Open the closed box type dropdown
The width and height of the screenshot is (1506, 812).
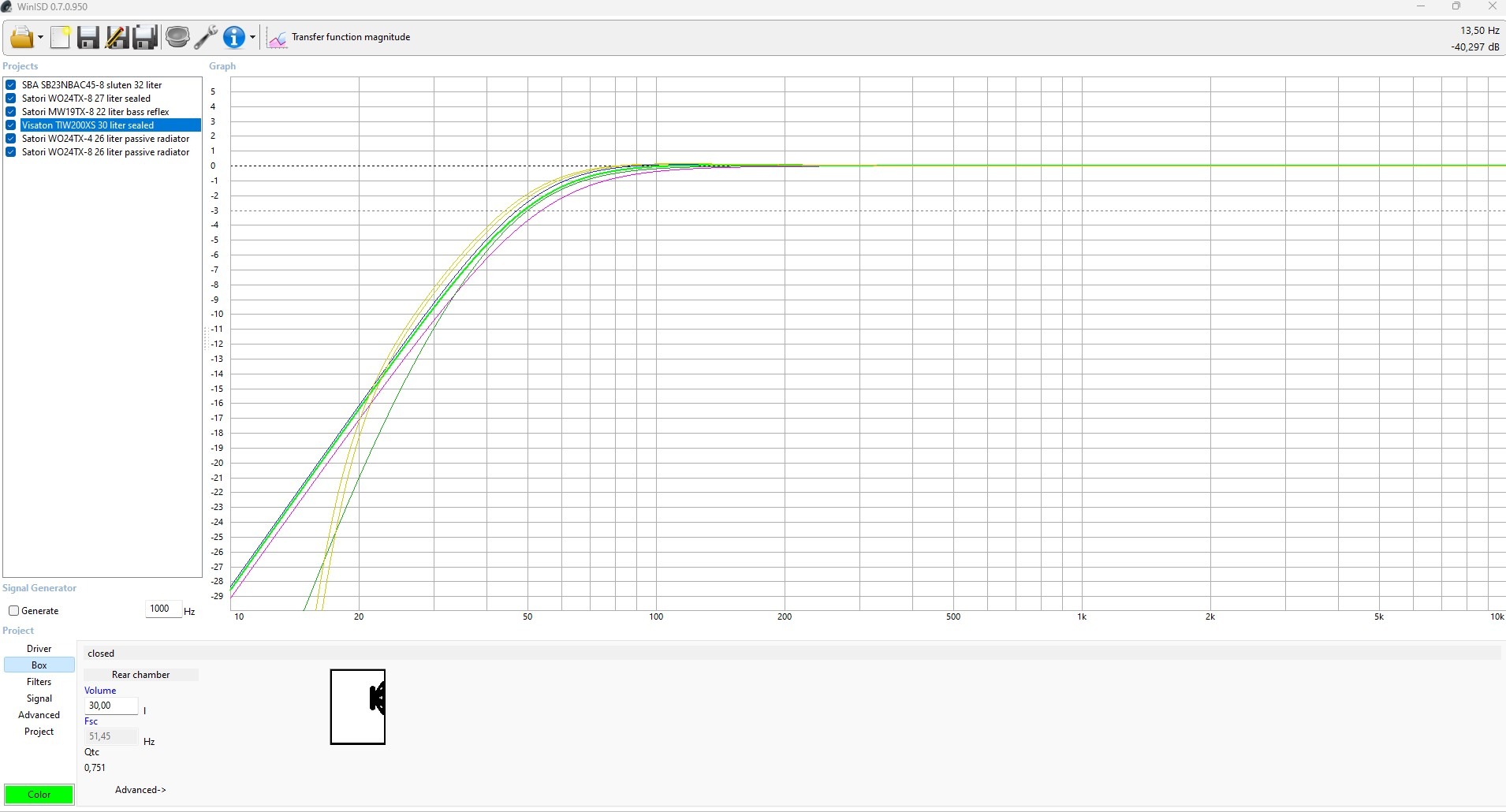[x=792, y=654]
